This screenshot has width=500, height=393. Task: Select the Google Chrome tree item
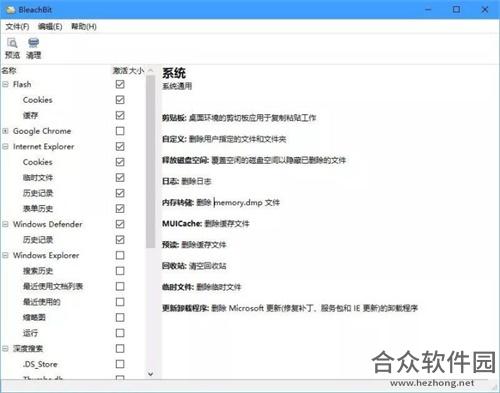tap(42, 131)
